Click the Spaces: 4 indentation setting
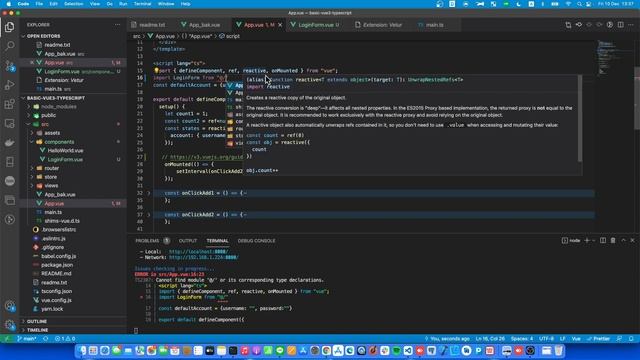The height and width of the screenshot is (360, 640). click(522, 339)
